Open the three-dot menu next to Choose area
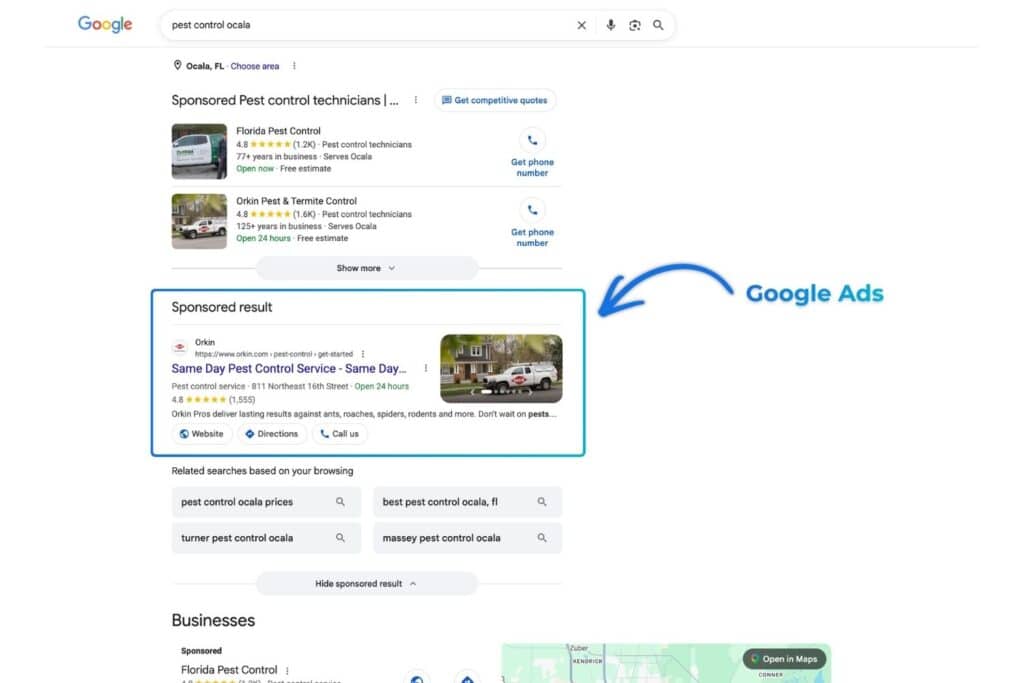Viewport: 1024px width, 683px height. click(x=295, y=66)
